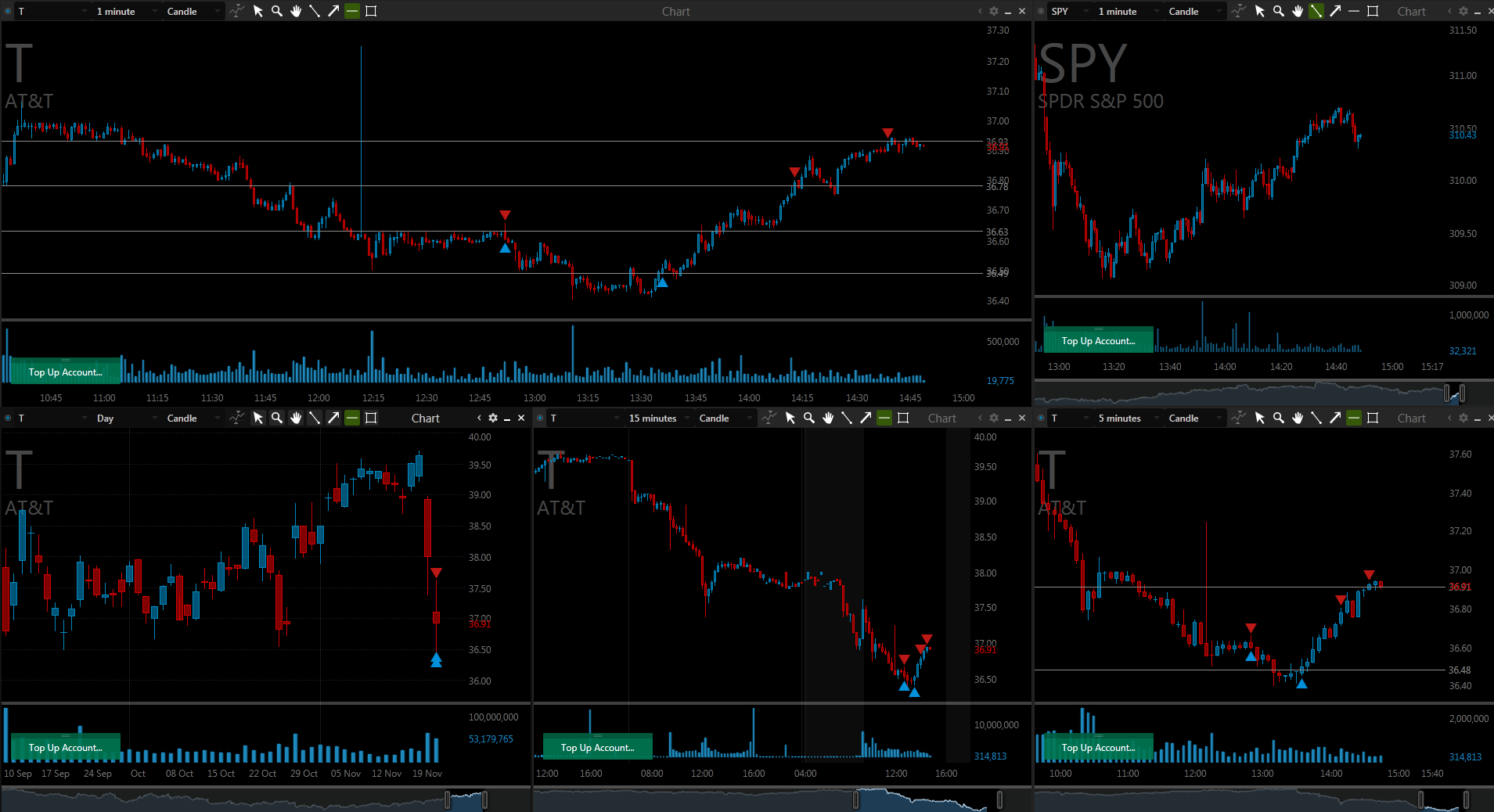Image resolution: width=1494 pixels, height=812 pixels.
Task: Adjust range slider right handle under T Day chart
Action: pos(484,799)
